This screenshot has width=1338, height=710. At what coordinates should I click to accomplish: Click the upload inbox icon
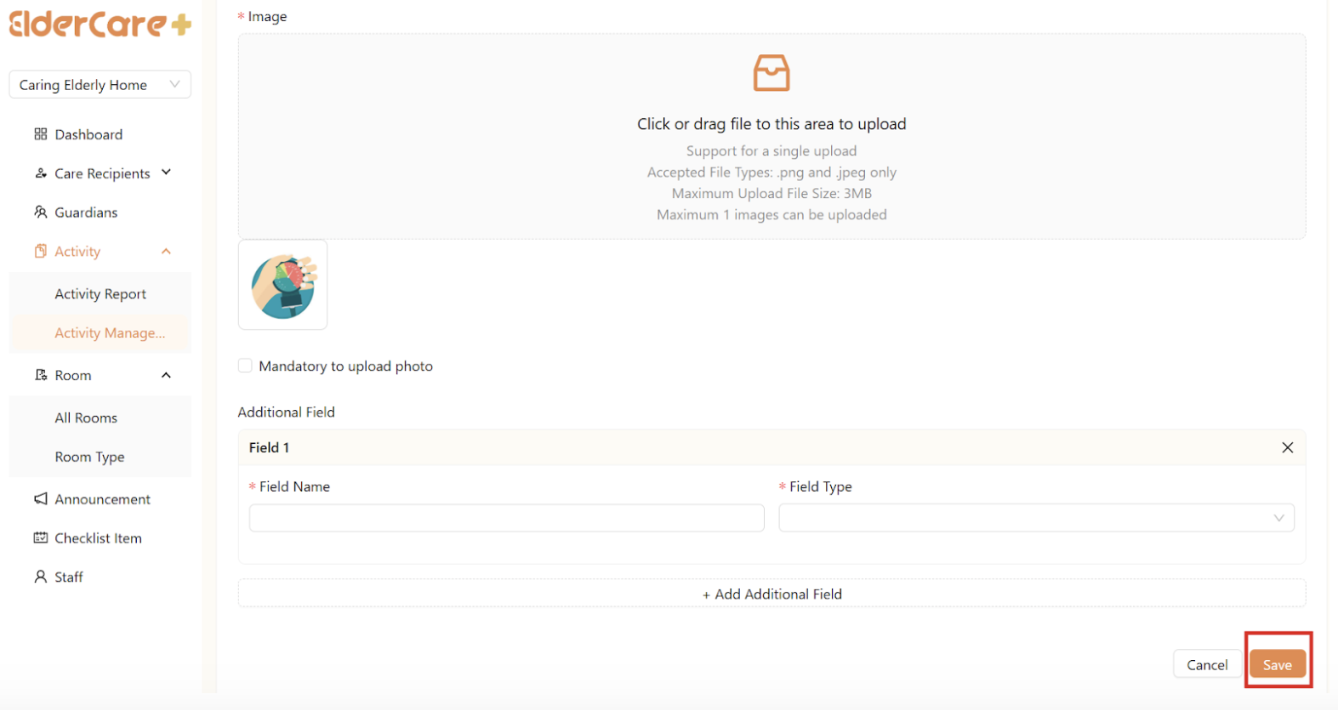click(x=771, y=74)
